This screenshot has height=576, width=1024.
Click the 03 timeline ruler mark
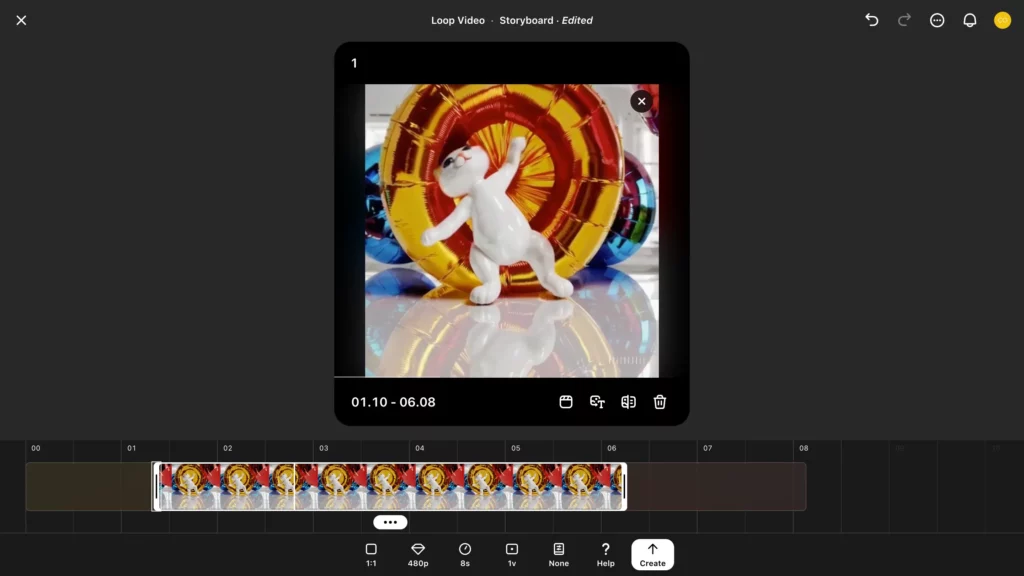point(324,448)
